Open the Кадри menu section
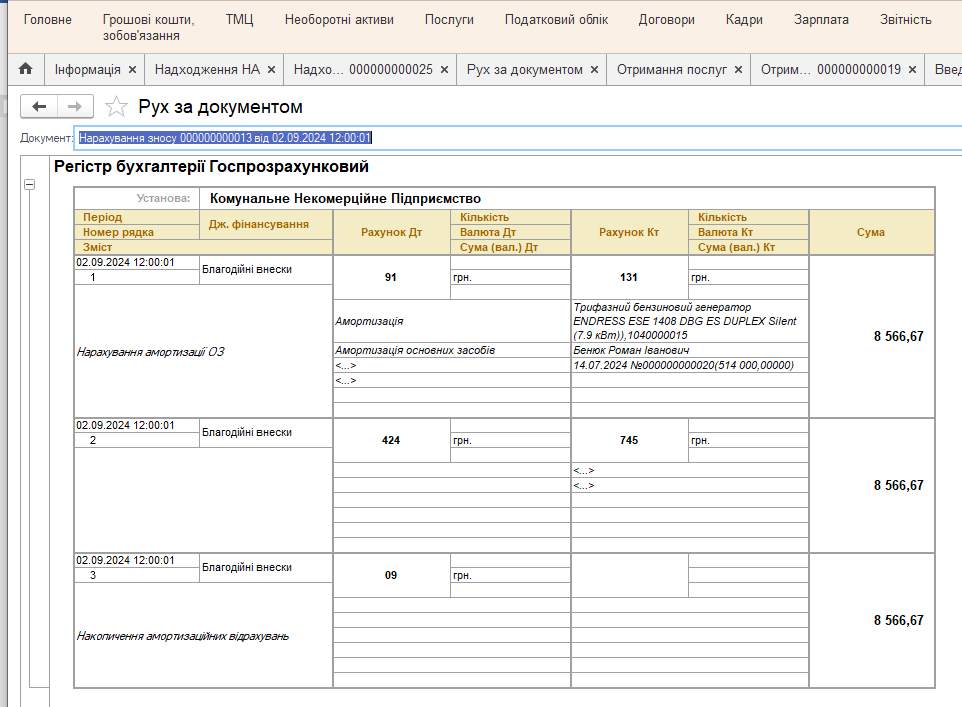Image resolution: width=962 pixels, height=707 pixels. pyautogui.click(x=743, y=20)
